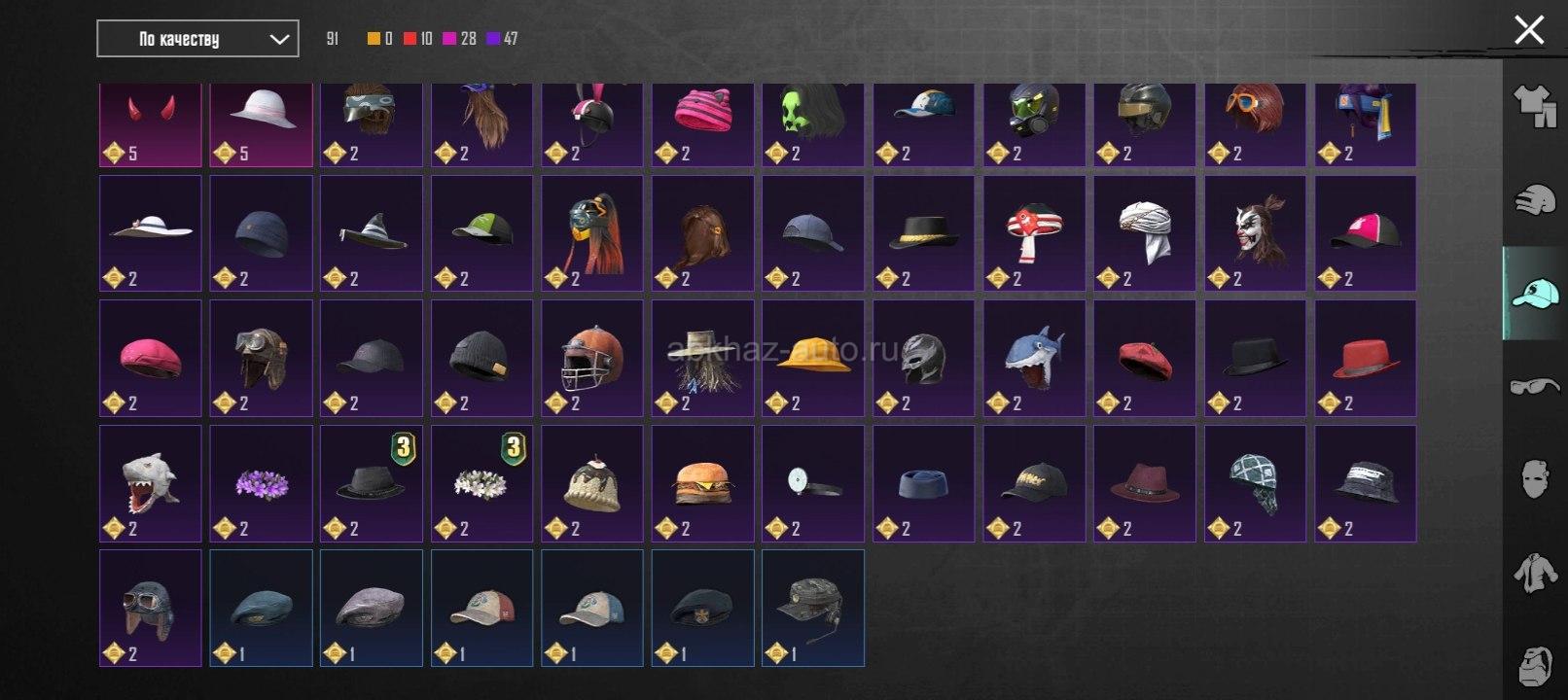Viewport: 1568px width, 700px height.
Task: Pick the purple flower wreath item
Action: pyautogui.click(x=262, y=483)
